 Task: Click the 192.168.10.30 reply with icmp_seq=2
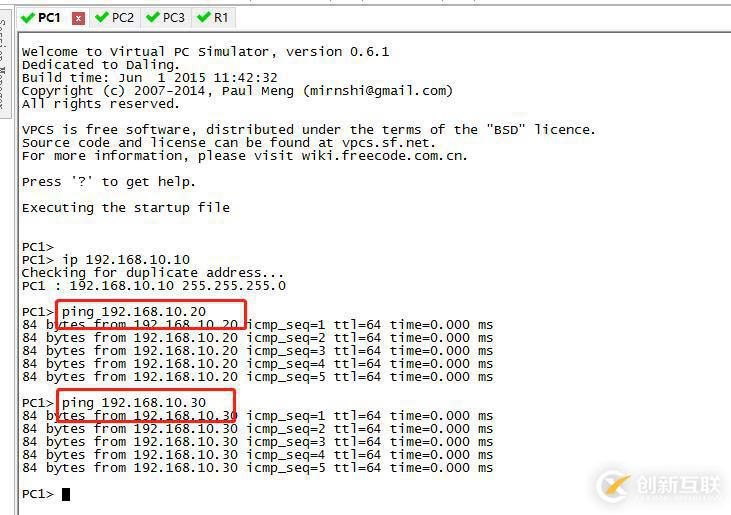257,428
